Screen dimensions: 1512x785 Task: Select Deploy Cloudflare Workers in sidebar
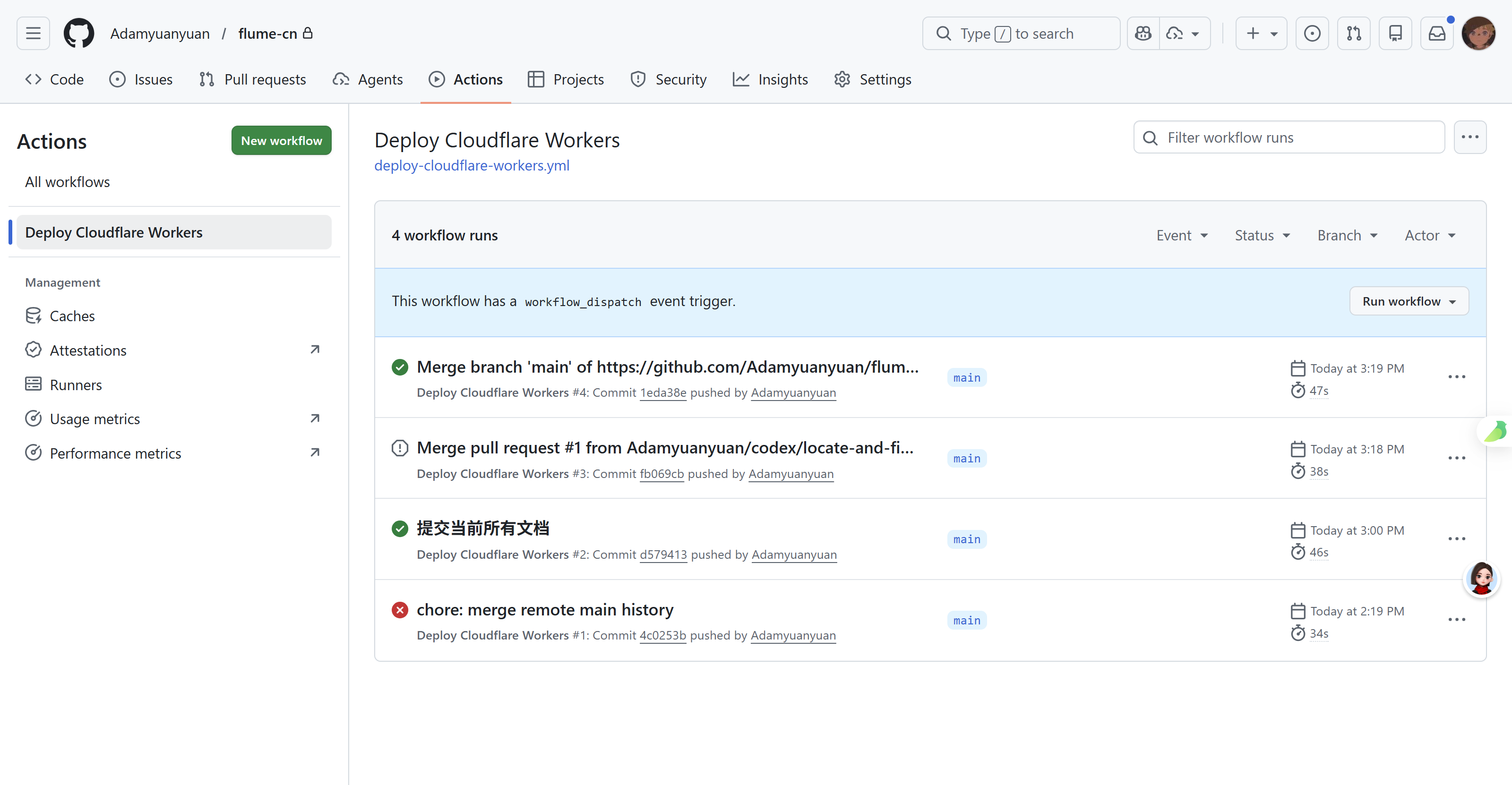[x=174, y=232]
